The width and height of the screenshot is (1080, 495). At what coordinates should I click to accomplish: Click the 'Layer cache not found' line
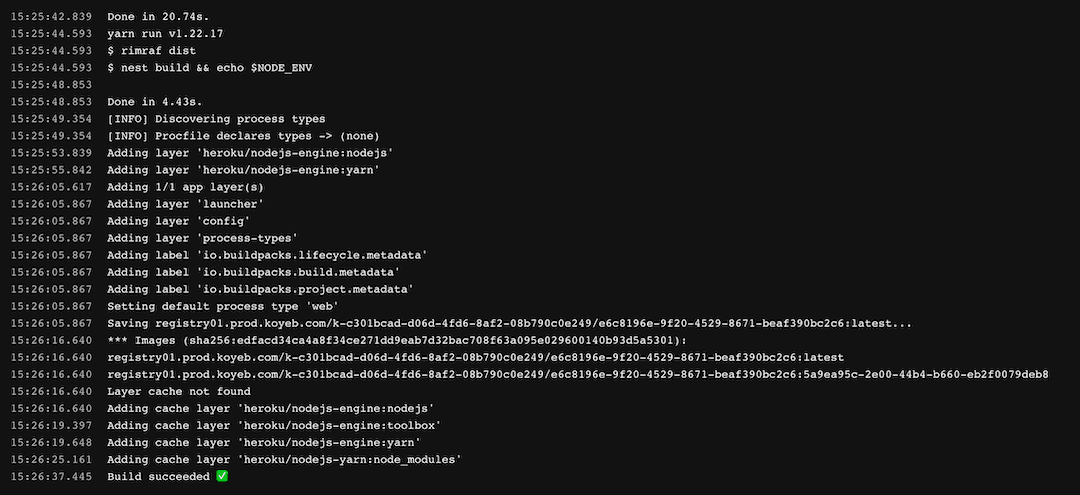click(179, 391)
